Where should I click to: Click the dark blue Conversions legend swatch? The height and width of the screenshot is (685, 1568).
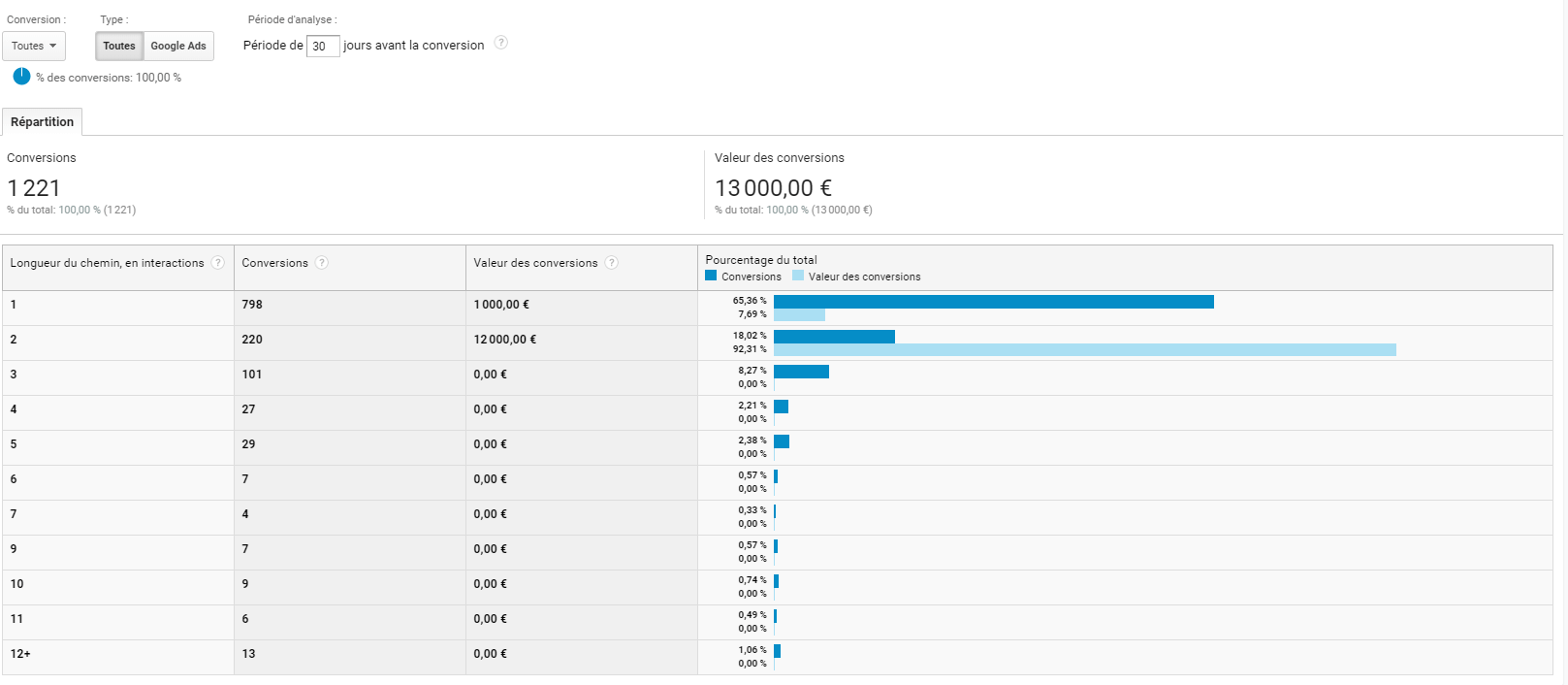coord(711,276)
